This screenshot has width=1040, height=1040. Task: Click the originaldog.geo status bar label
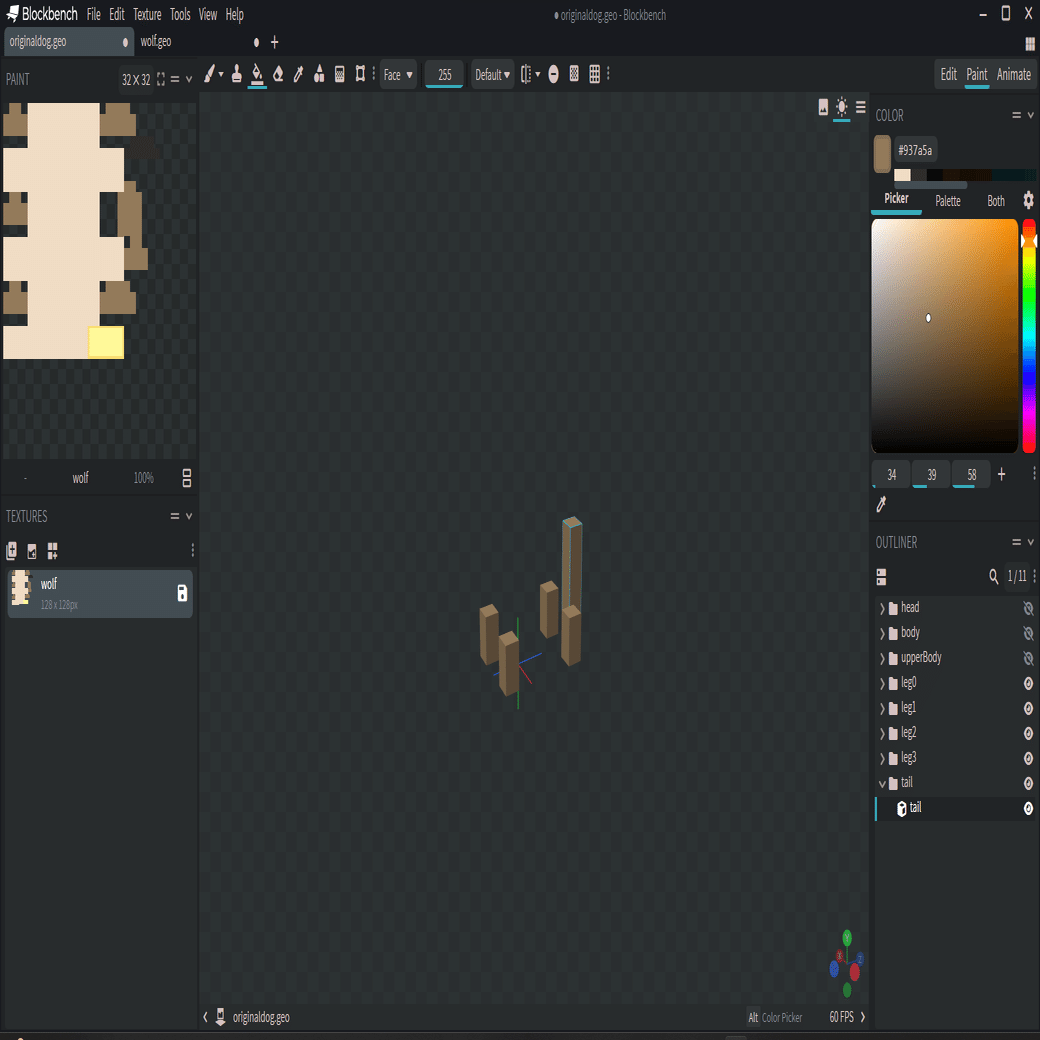[261, 1017]
